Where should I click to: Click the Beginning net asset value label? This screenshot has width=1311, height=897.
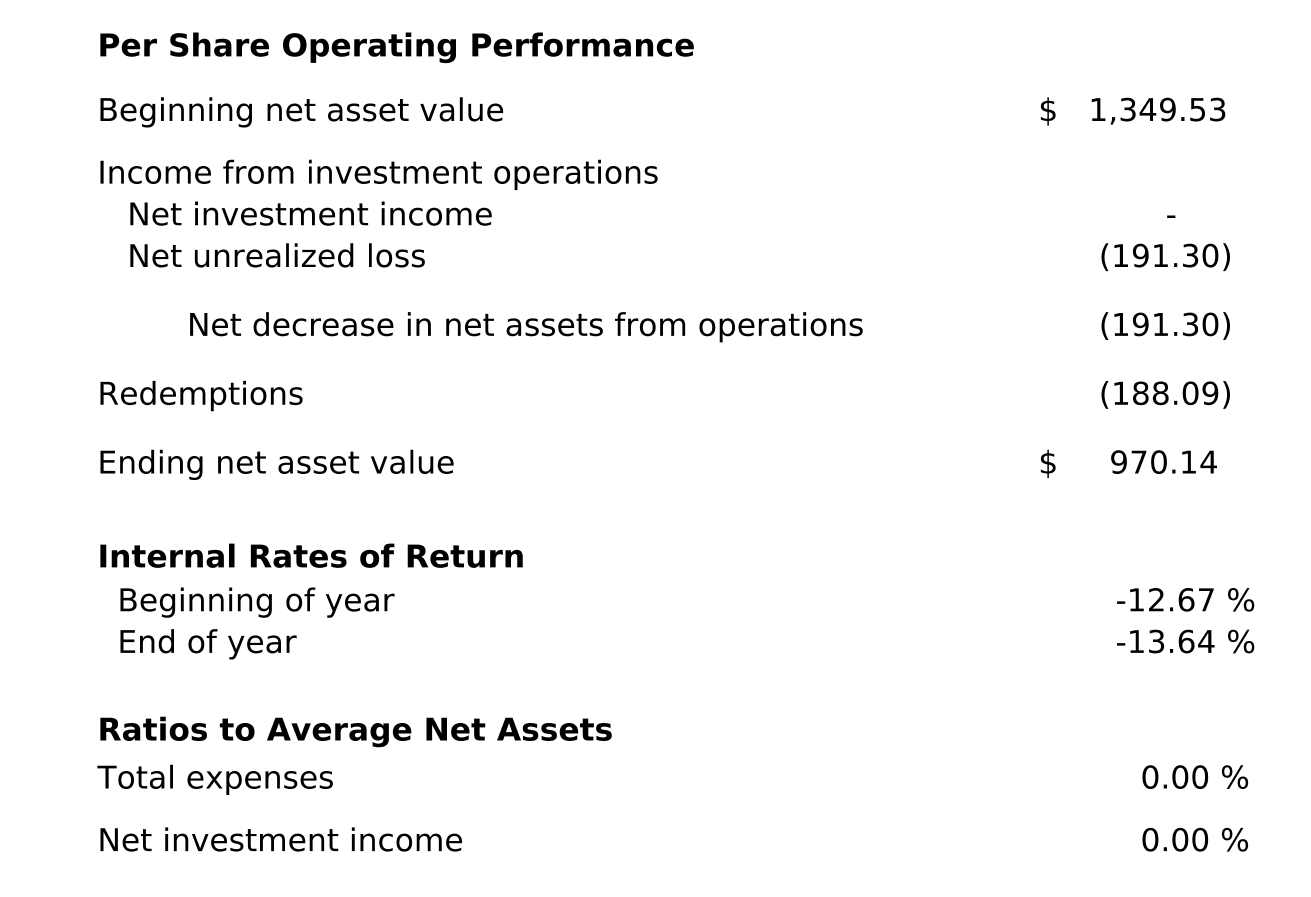[300, 110]
